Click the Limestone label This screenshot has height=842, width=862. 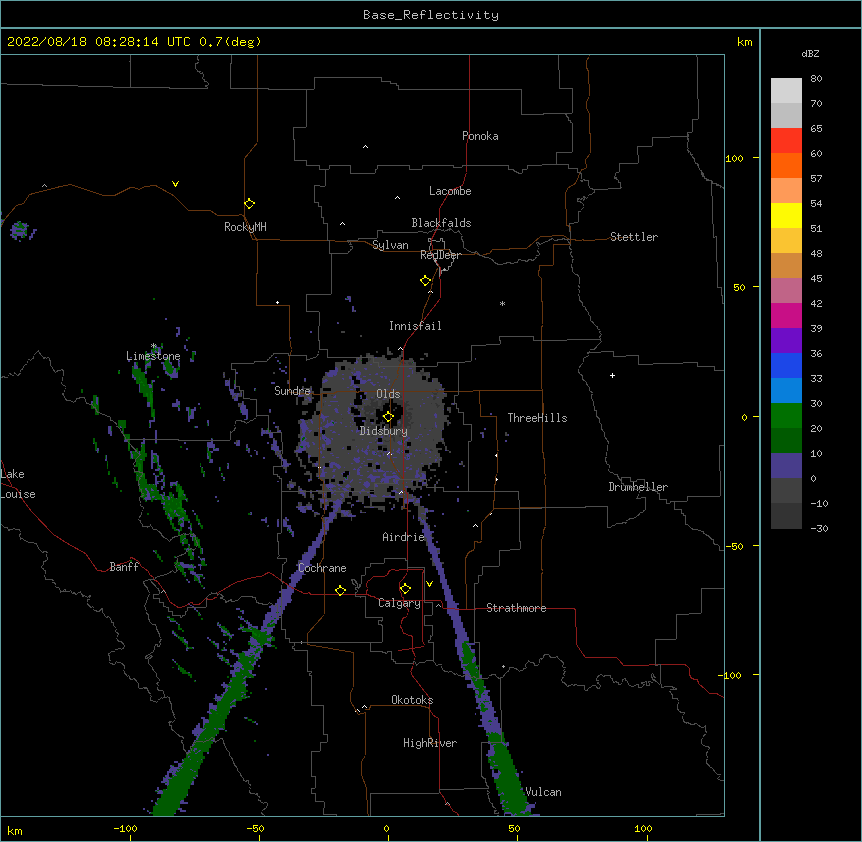tap(153, 356)
